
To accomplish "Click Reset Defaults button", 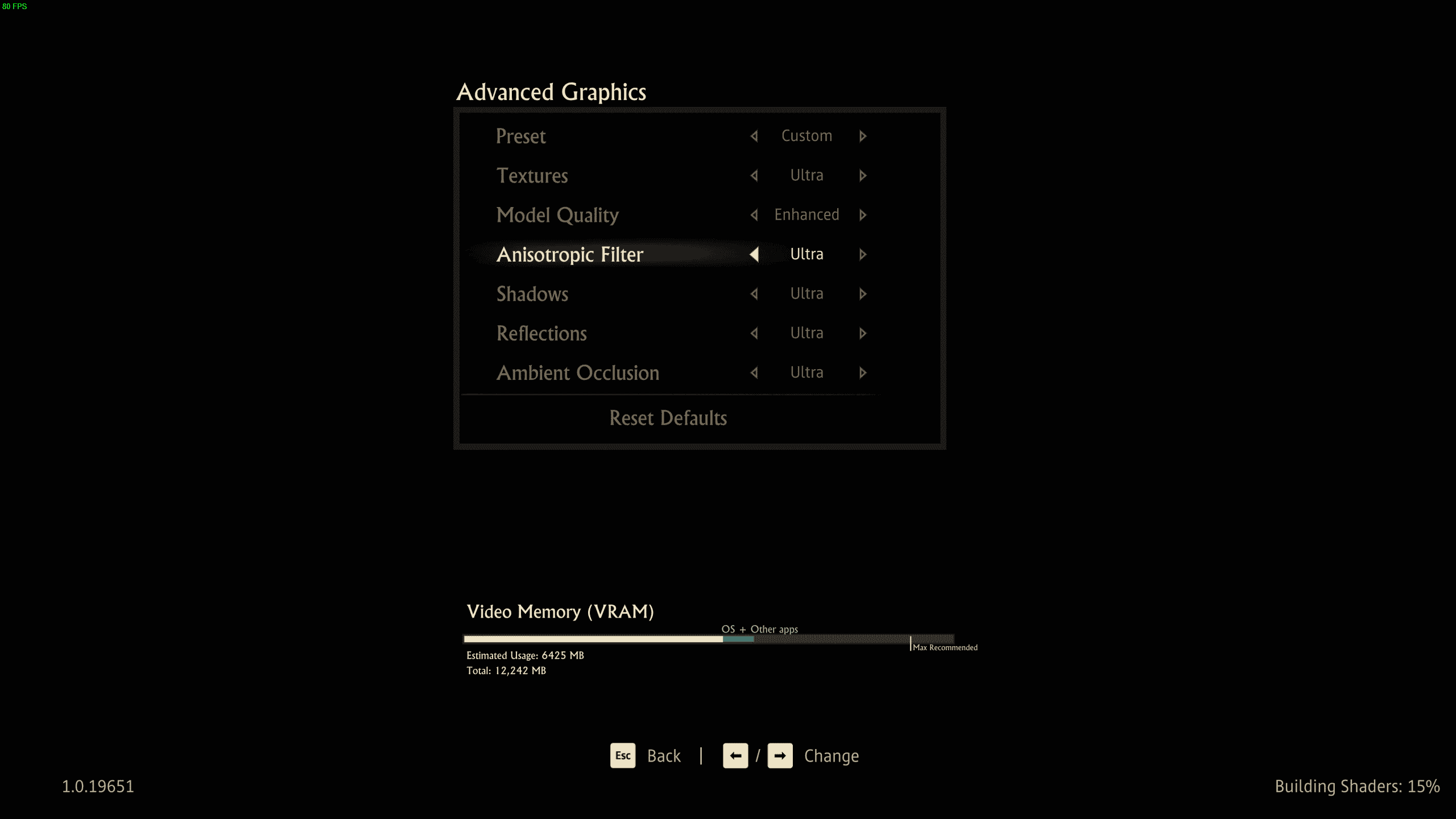I will tap(668, 417).
